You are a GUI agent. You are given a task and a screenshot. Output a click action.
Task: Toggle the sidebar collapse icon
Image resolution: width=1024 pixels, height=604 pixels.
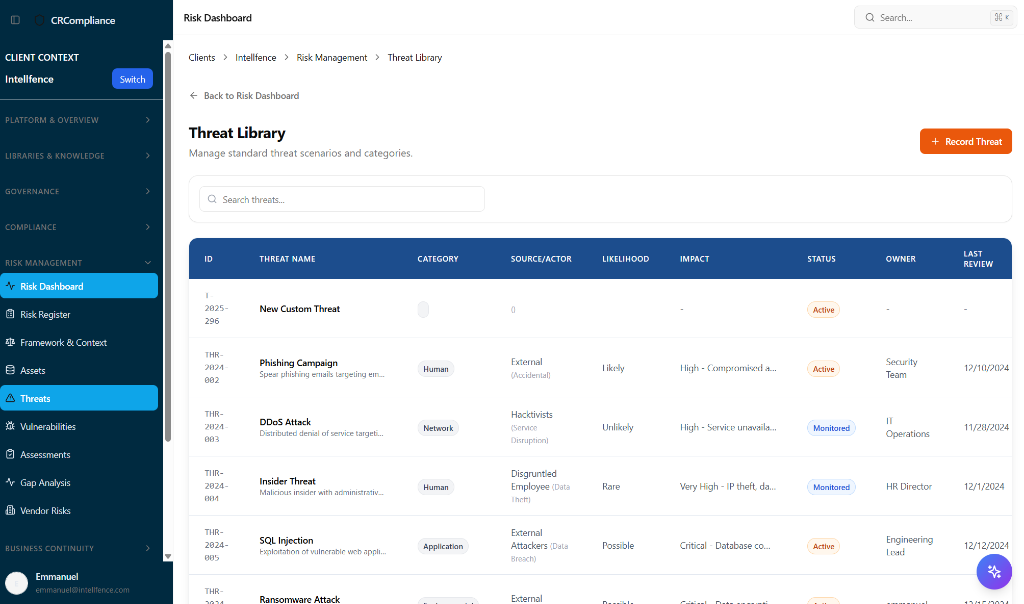(15, 20)
